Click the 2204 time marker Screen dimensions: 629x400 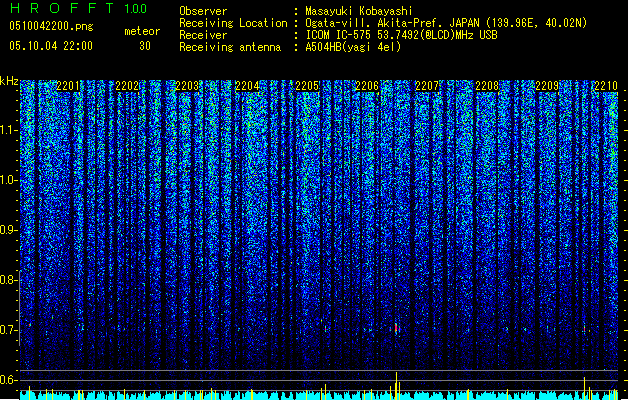(x=247, y=86)
